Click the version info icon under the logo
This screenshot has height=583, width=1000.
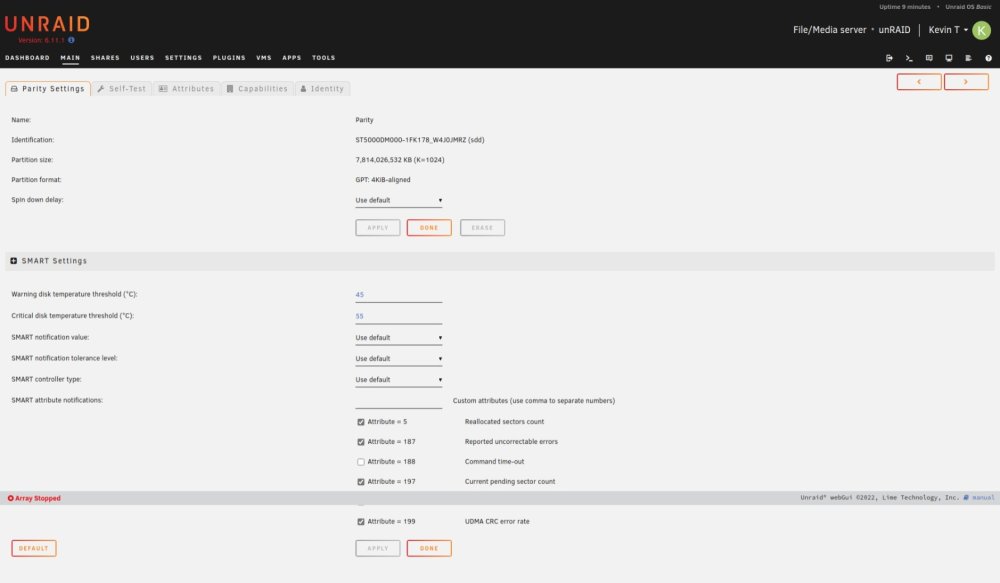(x=71, y=40)
